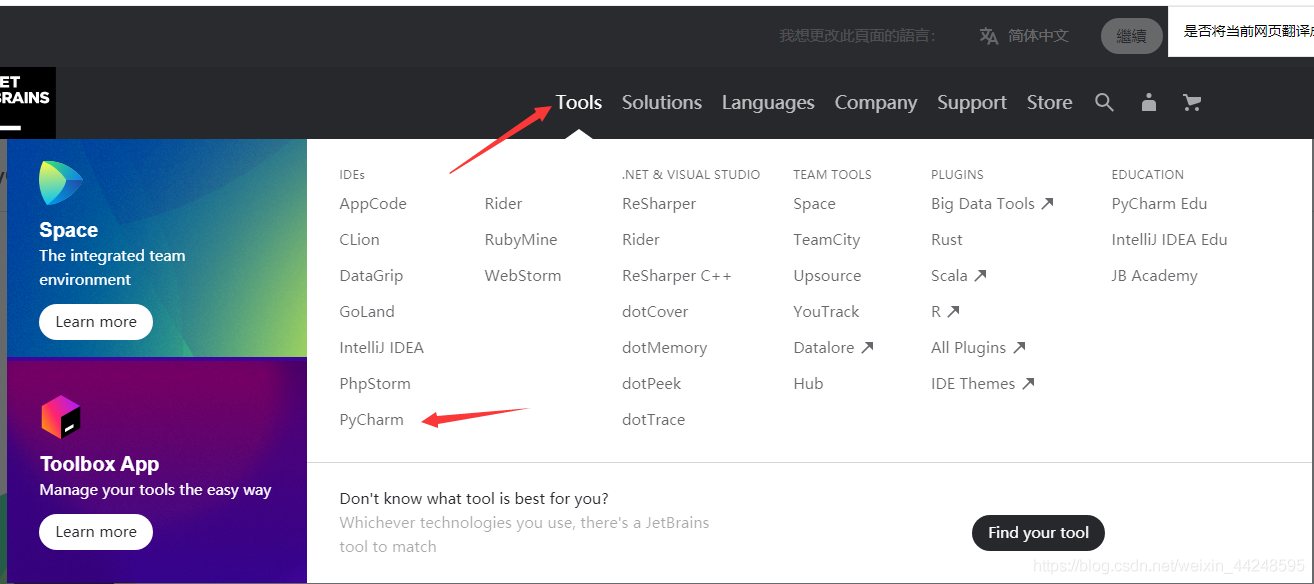Click the Space banner heading

click(68, 230)
